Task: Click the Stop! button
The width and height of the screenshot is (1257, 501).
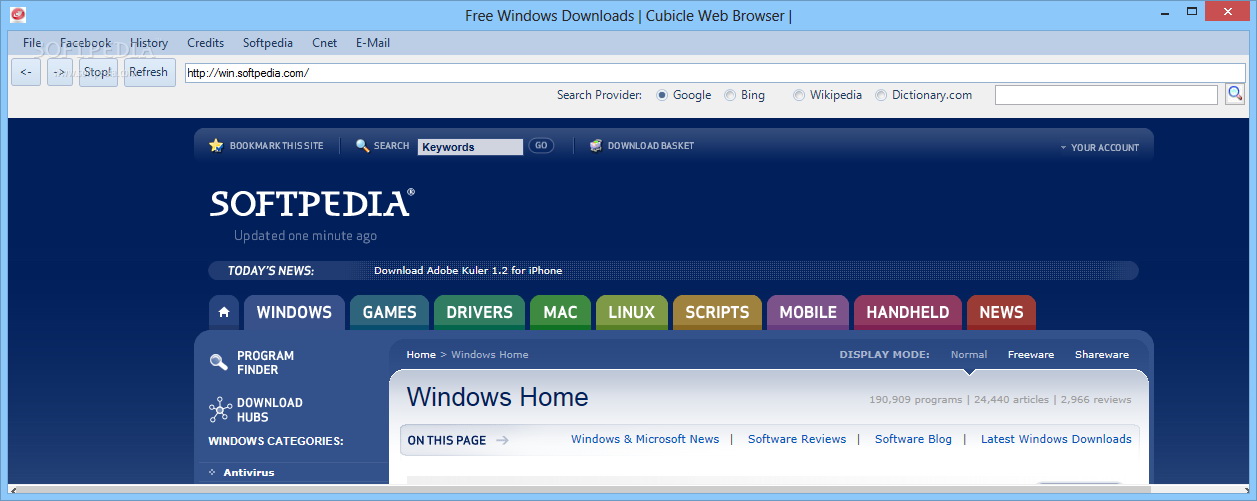Action: pos(98,72)
